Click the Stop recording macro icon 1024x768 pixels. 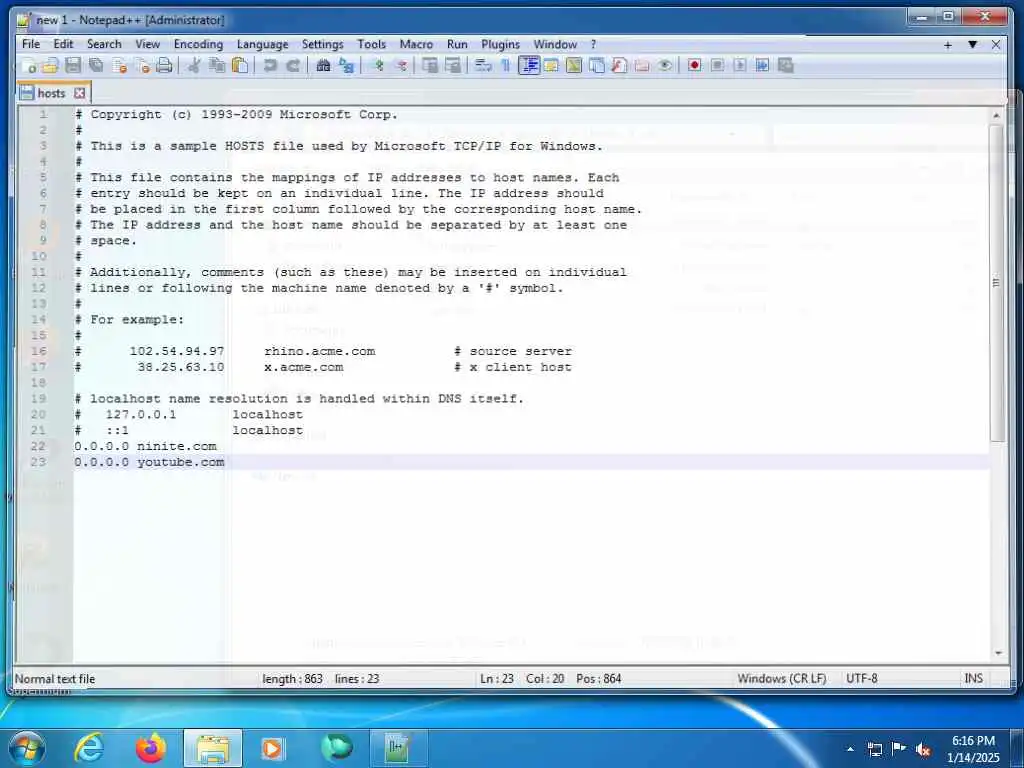pos(717,65)
